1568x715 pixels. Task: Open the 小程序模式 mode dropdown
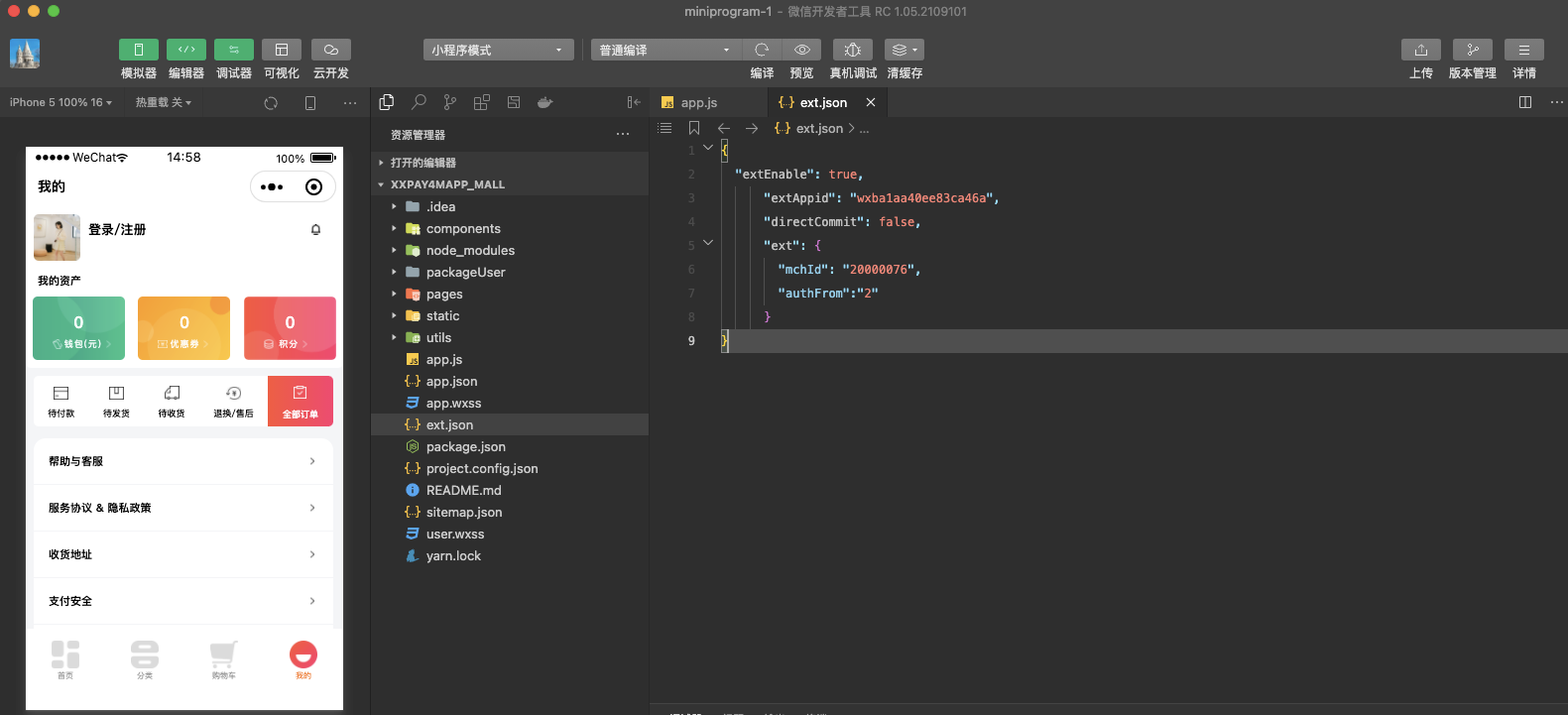tap(499, 50)
